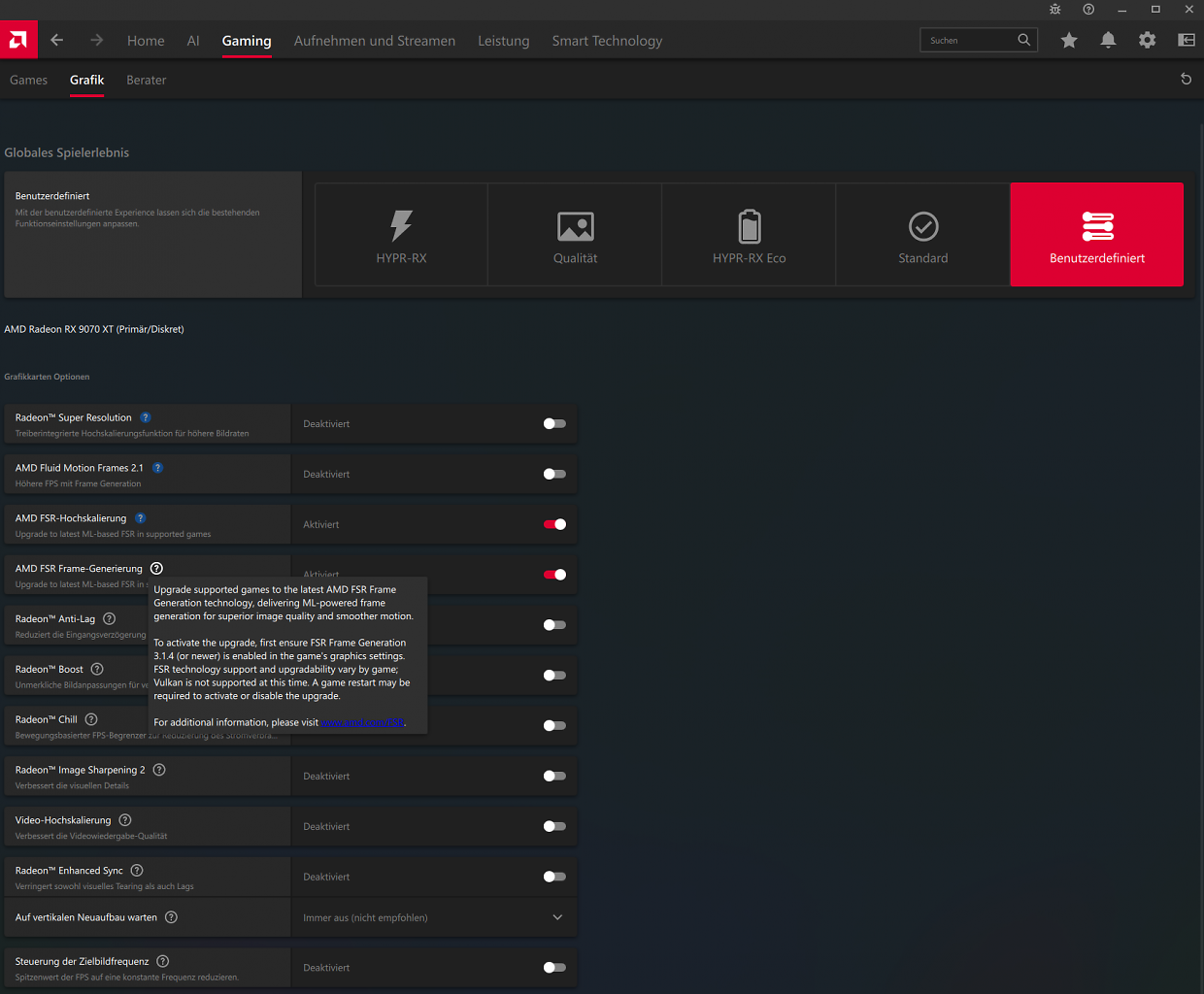Enable Video-Hochskalierung toggle

coord(554,826)
